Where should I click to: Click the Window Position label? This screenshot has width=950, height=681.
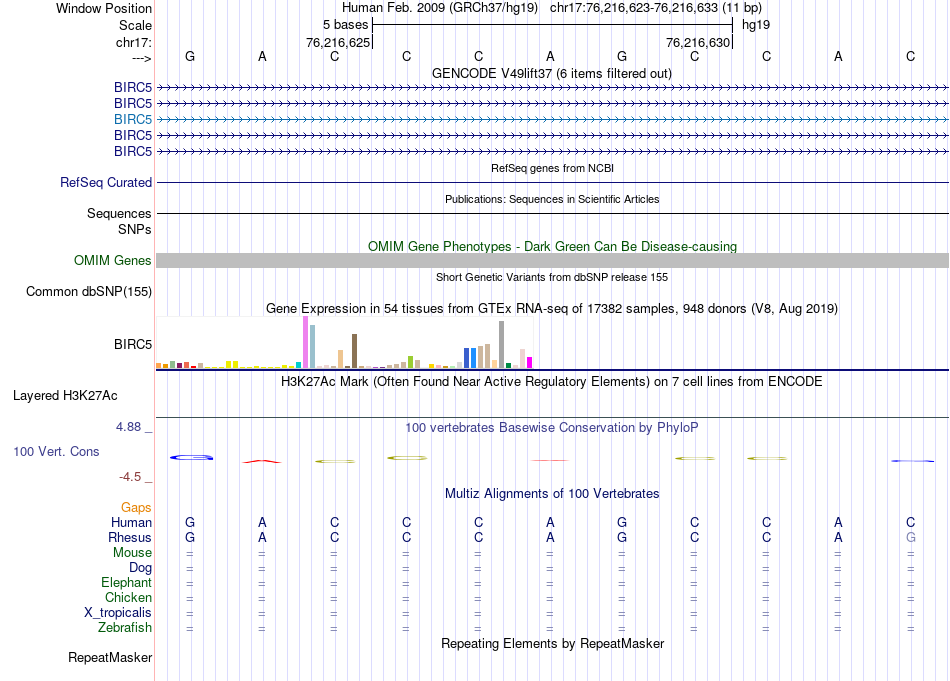coord(104,8)
